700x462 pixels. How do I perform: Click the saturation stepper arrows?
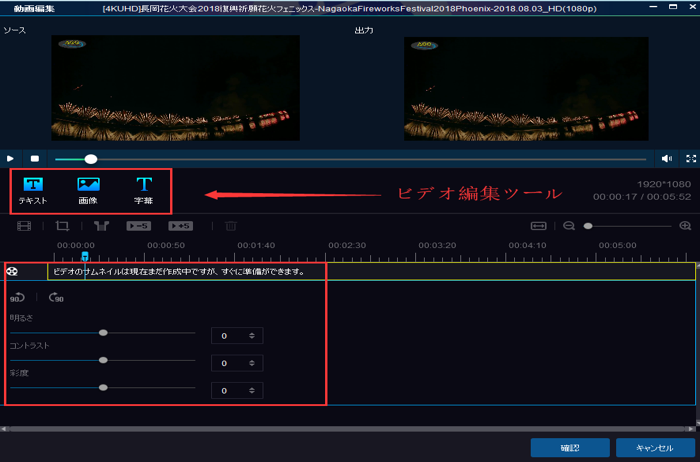tap(252, 391)
